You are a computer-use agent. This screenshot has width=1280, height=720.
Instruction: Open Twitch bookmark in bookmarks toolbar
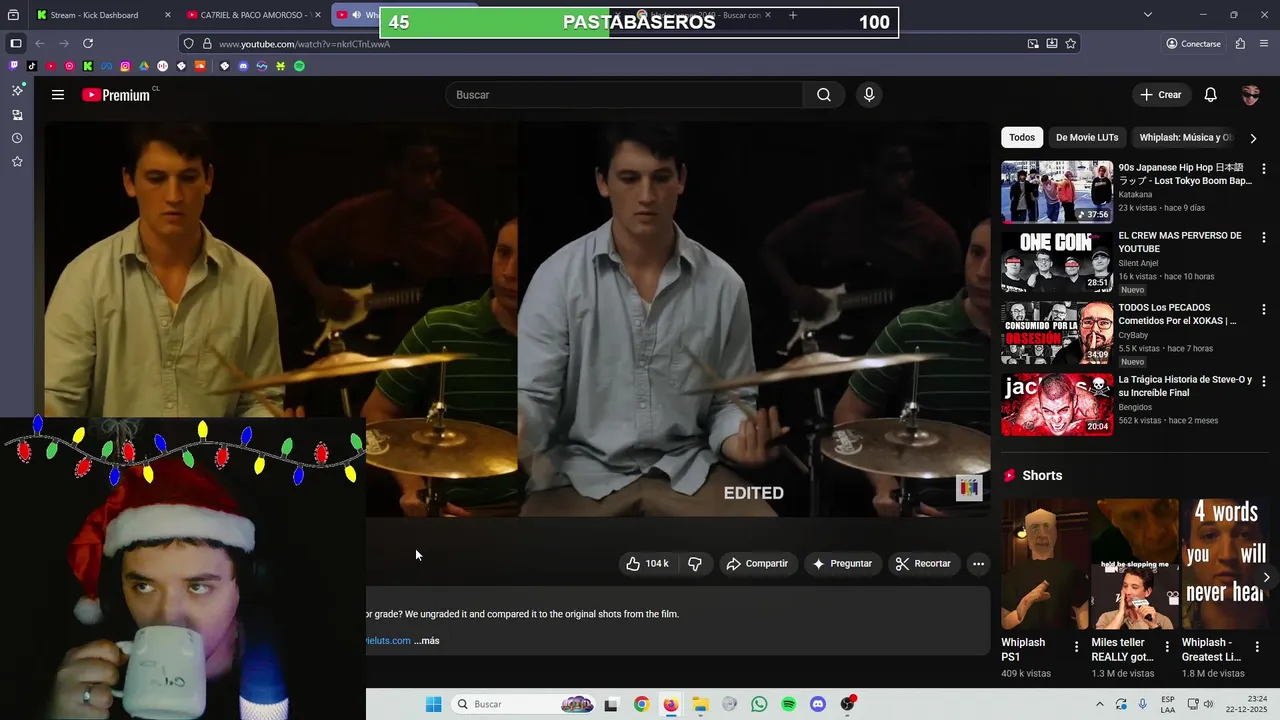13,66
